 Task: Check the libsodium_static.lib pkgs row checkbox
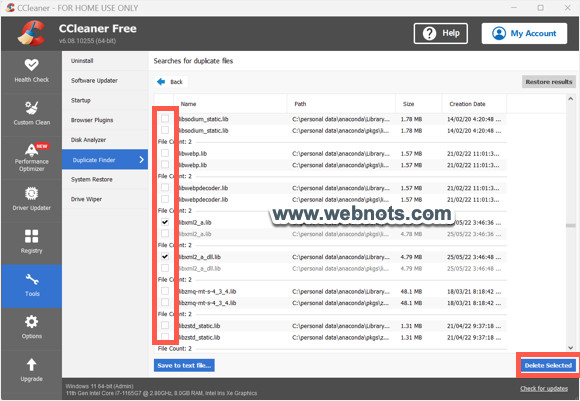click(165, 130)
